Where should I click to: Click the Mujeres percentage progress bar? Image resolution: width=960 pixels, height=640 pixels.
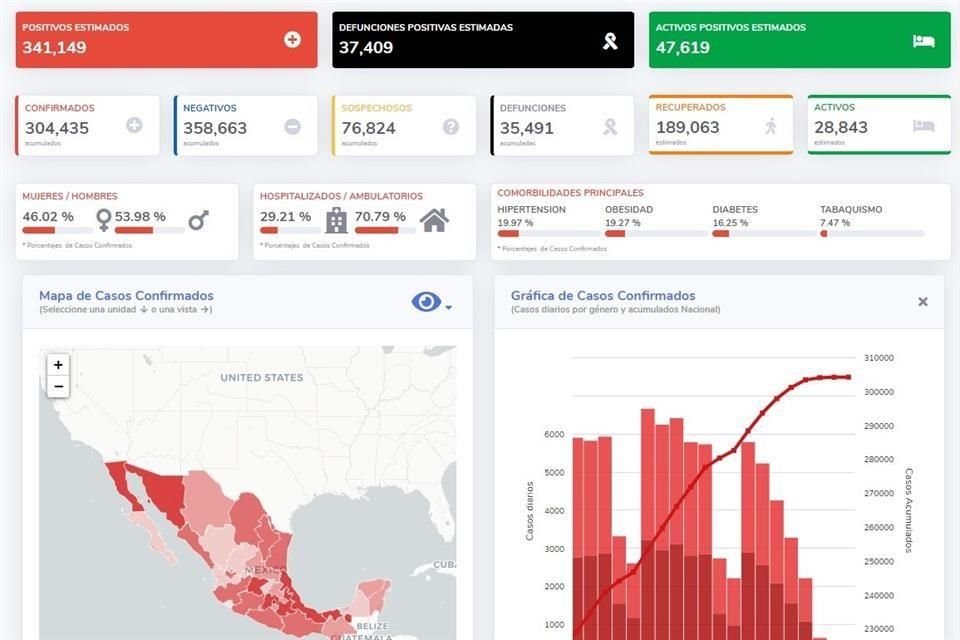pyautogui.click(x=58, y=230)
